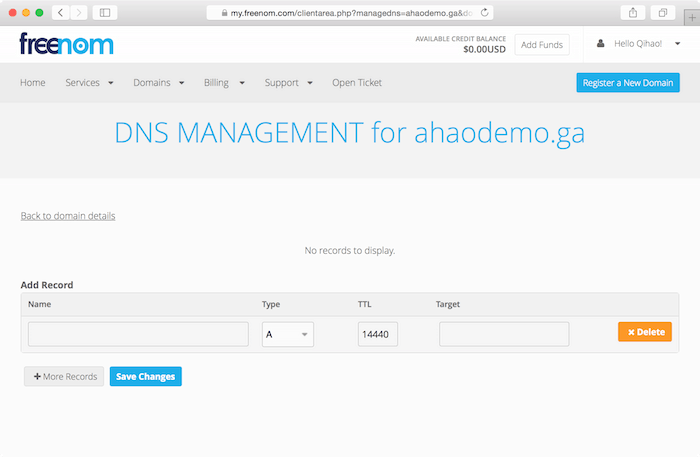Delete the DNS record row
Image resolution: width=700 pixels, height=457 pixels.
point(645,332)
